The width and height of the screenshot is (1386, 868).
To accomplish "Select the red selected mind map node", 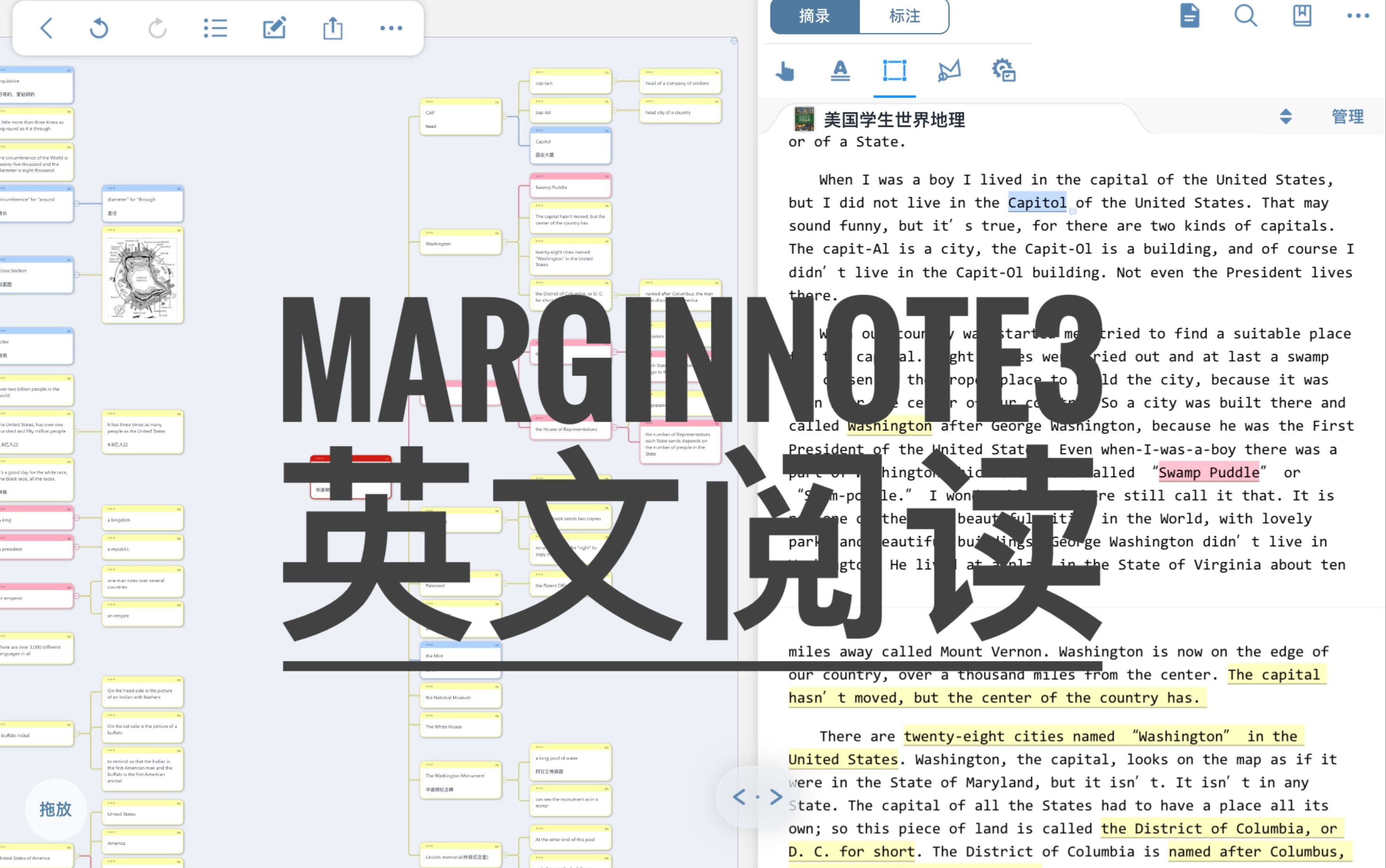I will (351, 477).
